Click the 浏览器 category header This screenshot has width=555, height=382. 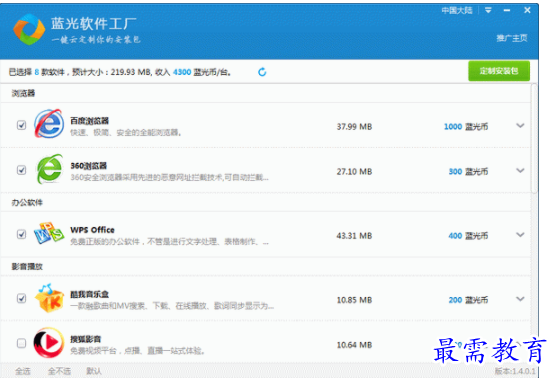click(23, 93)
